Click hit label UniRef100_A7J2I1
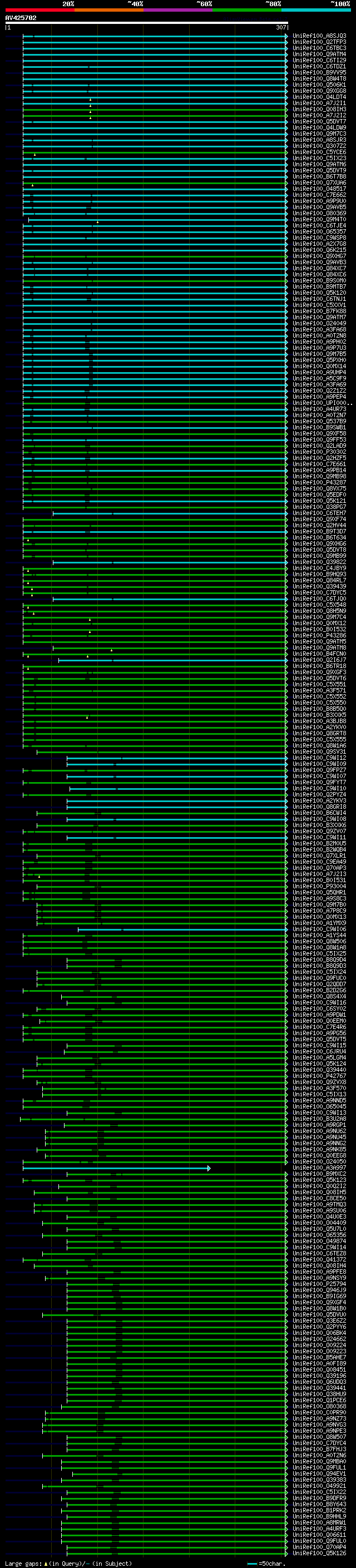This screenshot has height=1568, width=356. click(319, 103)
